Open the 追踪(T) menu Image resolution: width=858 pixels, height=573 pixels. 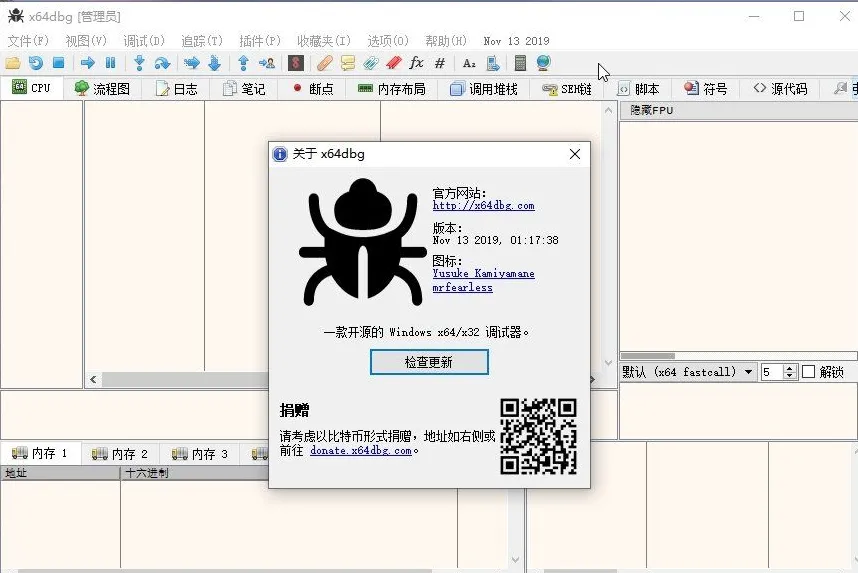pos(202,41)
